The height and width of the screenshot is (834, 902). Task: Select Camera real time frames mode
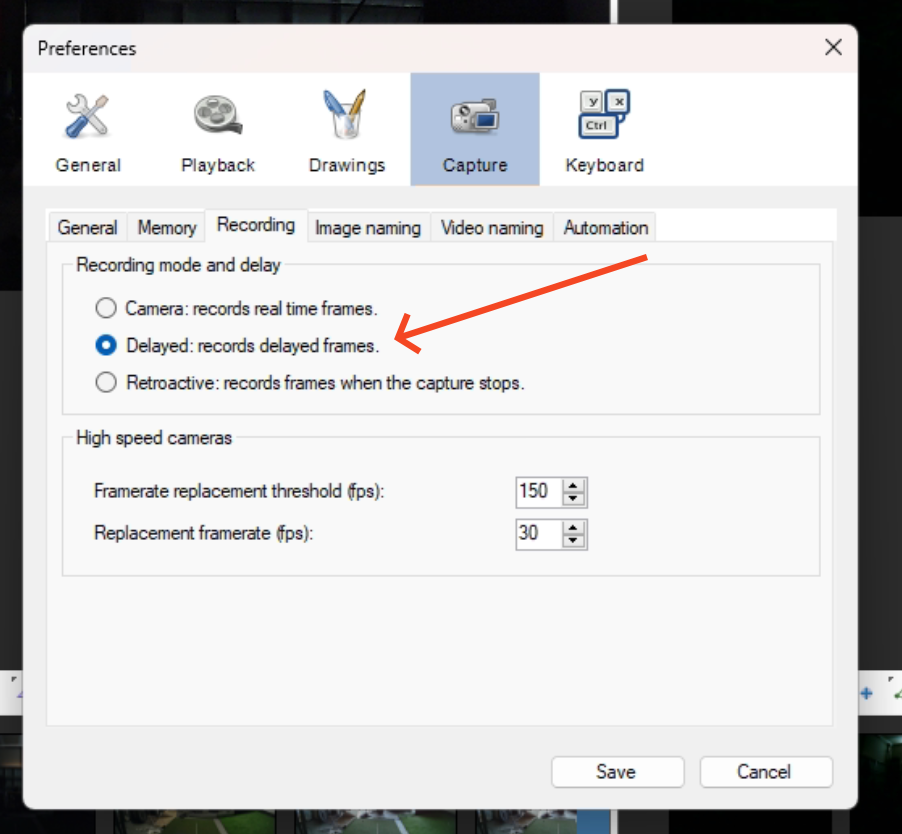click(106, 308)
